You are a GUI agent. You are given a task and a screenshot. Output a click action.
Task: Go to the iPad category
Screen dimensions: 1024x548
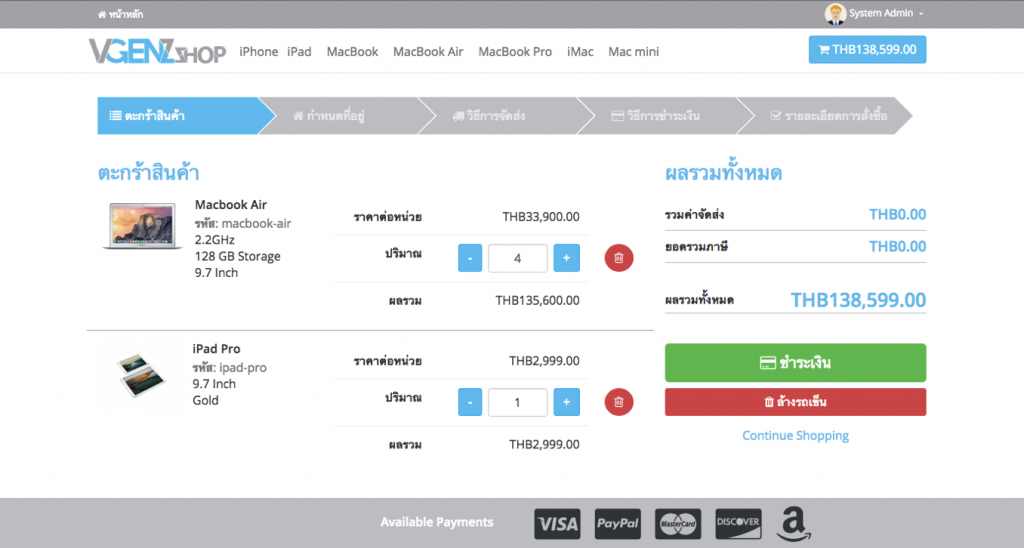299,52
